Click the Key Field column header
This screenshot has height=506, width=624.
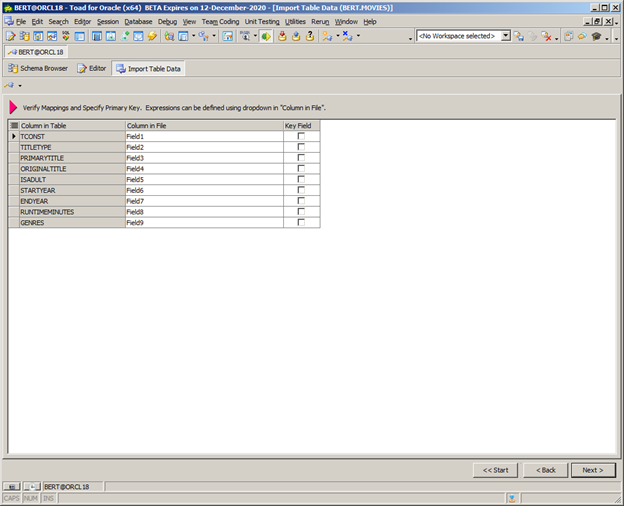302,125
